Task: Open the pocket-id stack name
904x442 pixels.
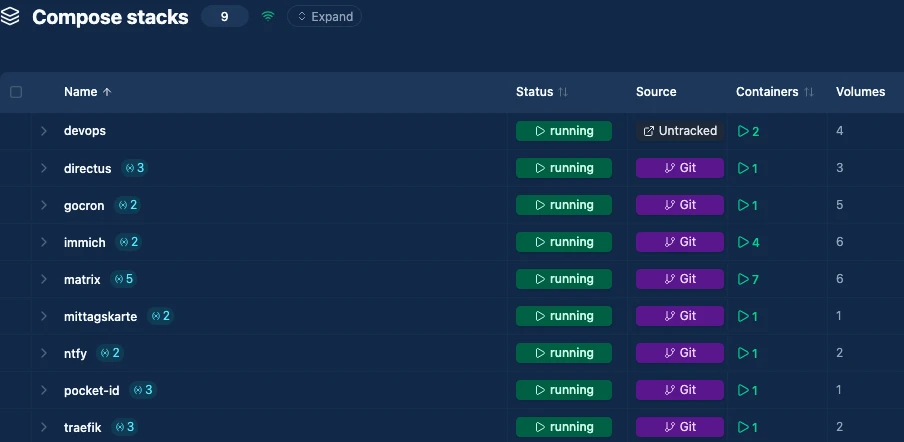Action: coord(92,391)
